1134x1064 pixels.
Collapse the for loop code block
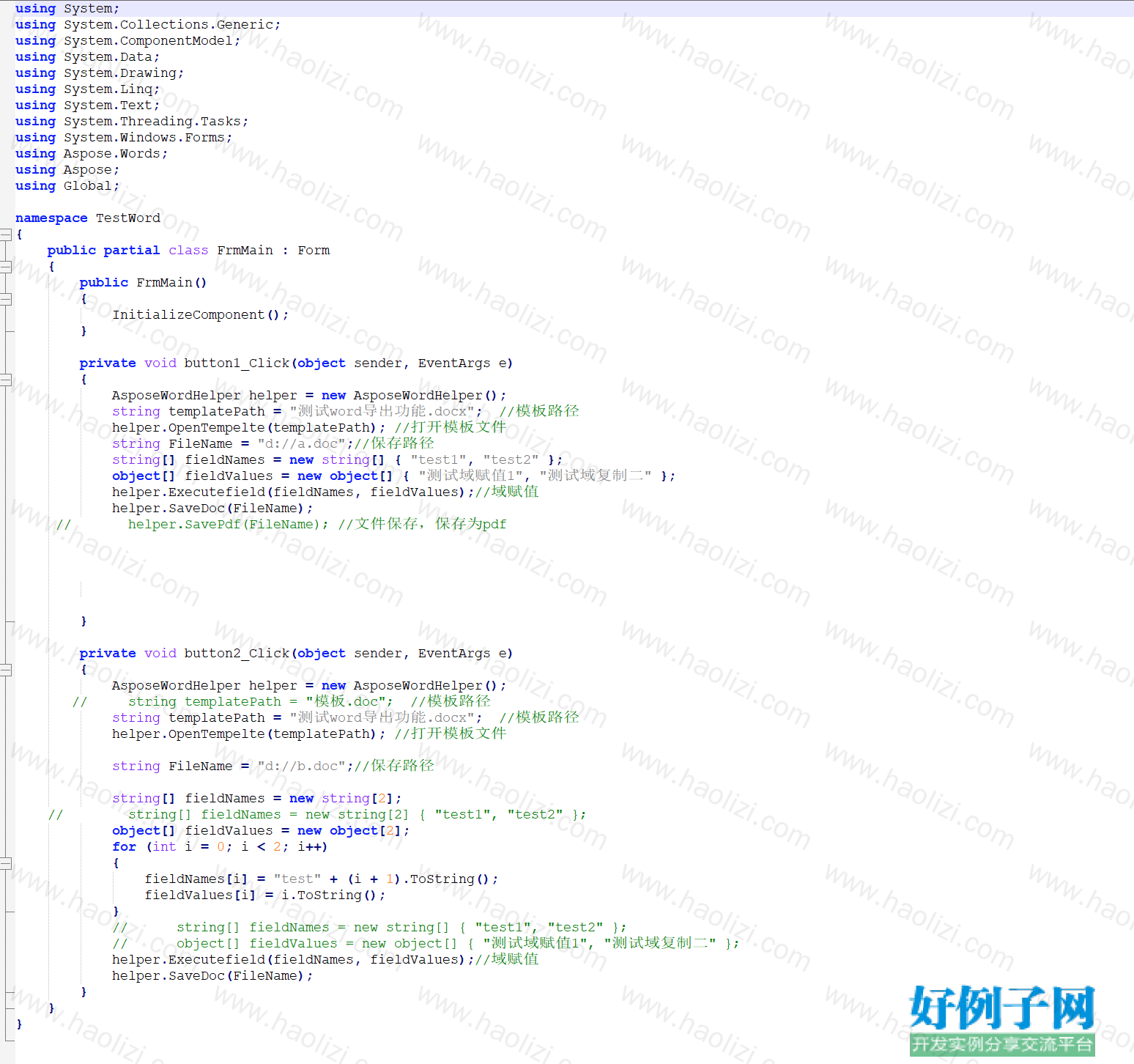(6, 863)
